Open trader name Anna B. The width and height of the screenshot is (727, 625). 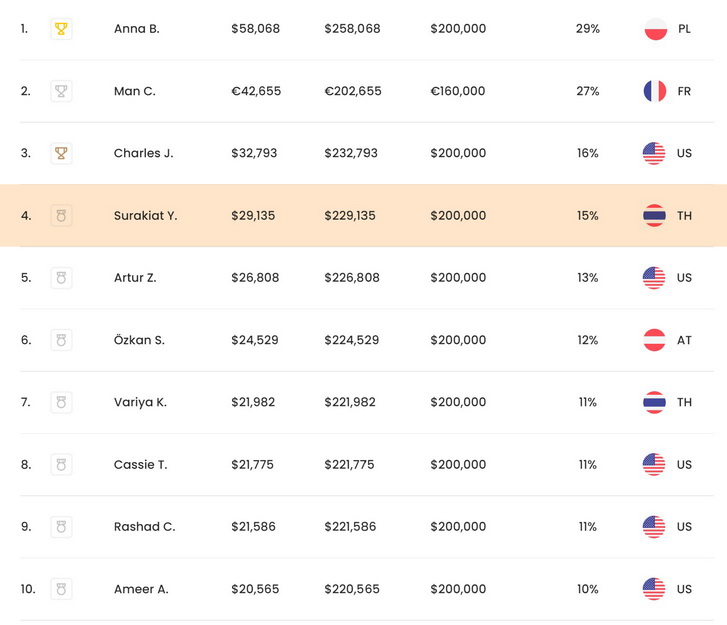click(x=137, y=29)
